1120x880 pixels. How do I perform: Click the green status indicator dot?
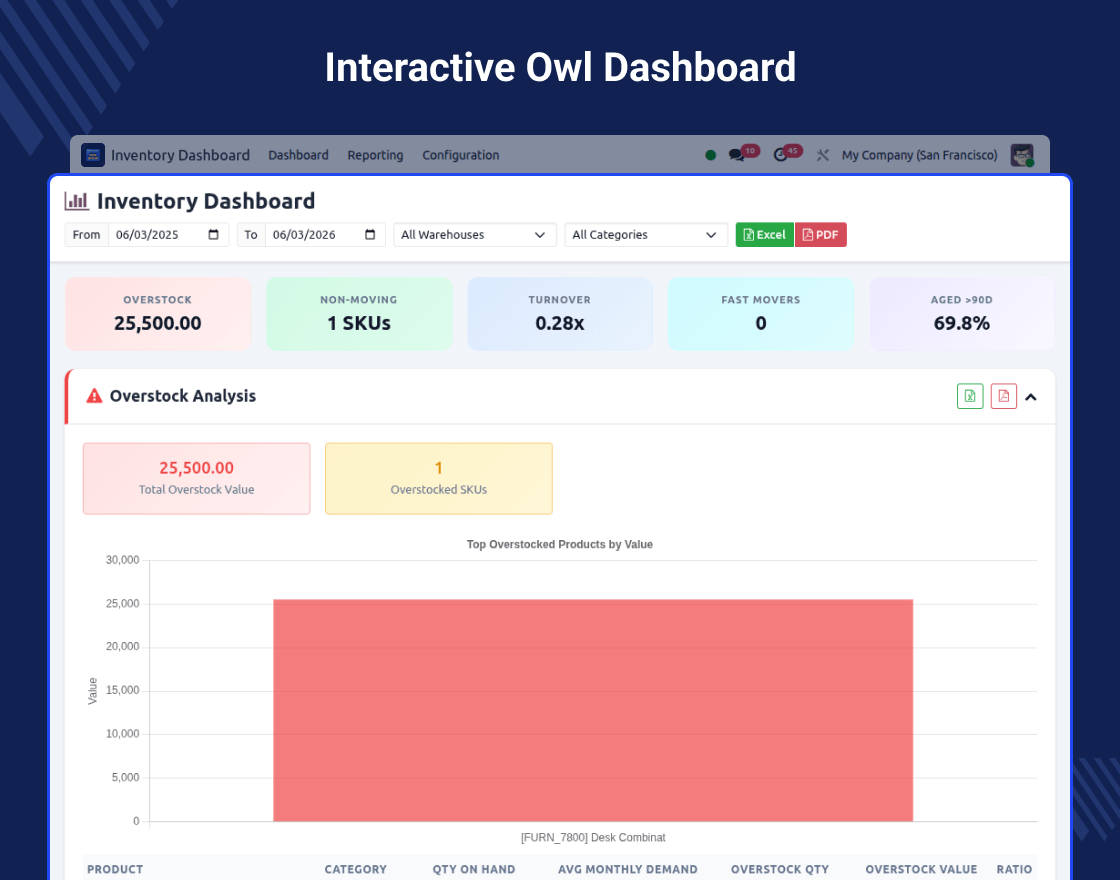pyautogui.click(x=710, y=155)
